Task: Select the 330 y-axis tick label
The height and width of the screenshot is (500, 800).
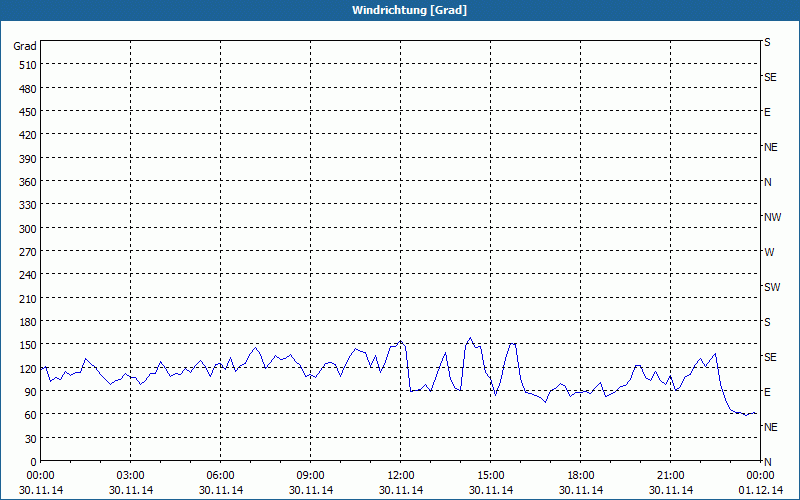Action: pyautogui.click(x=28, y=205)
